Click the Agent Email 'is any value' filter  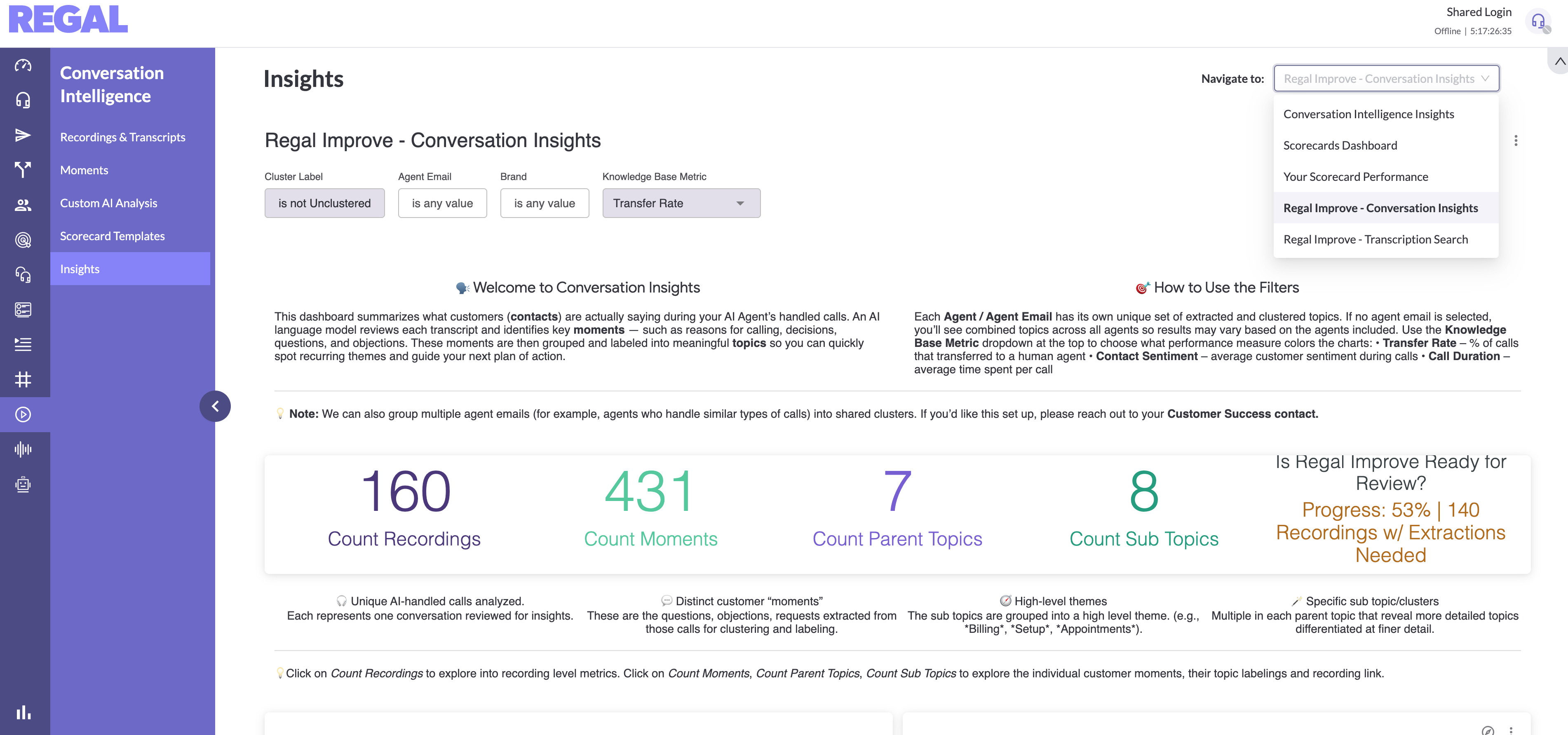442,203
